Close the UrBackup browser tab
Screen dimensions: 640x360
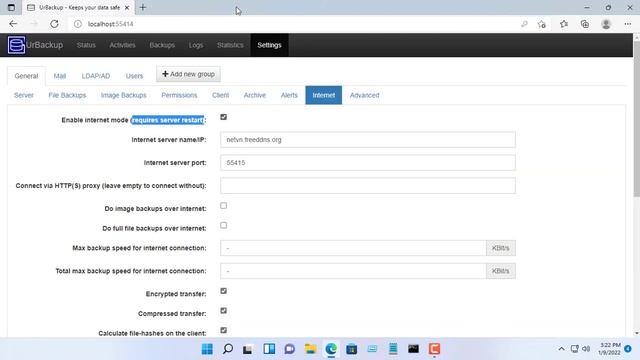point(127,7)
